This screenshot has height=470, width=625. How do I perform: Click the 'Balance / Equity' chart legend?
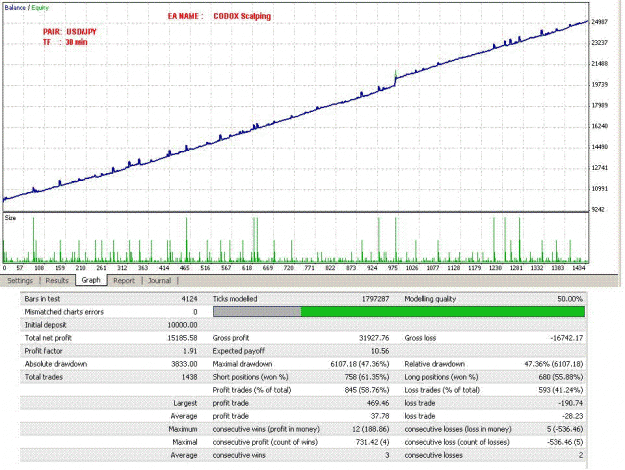coord(26,8)
